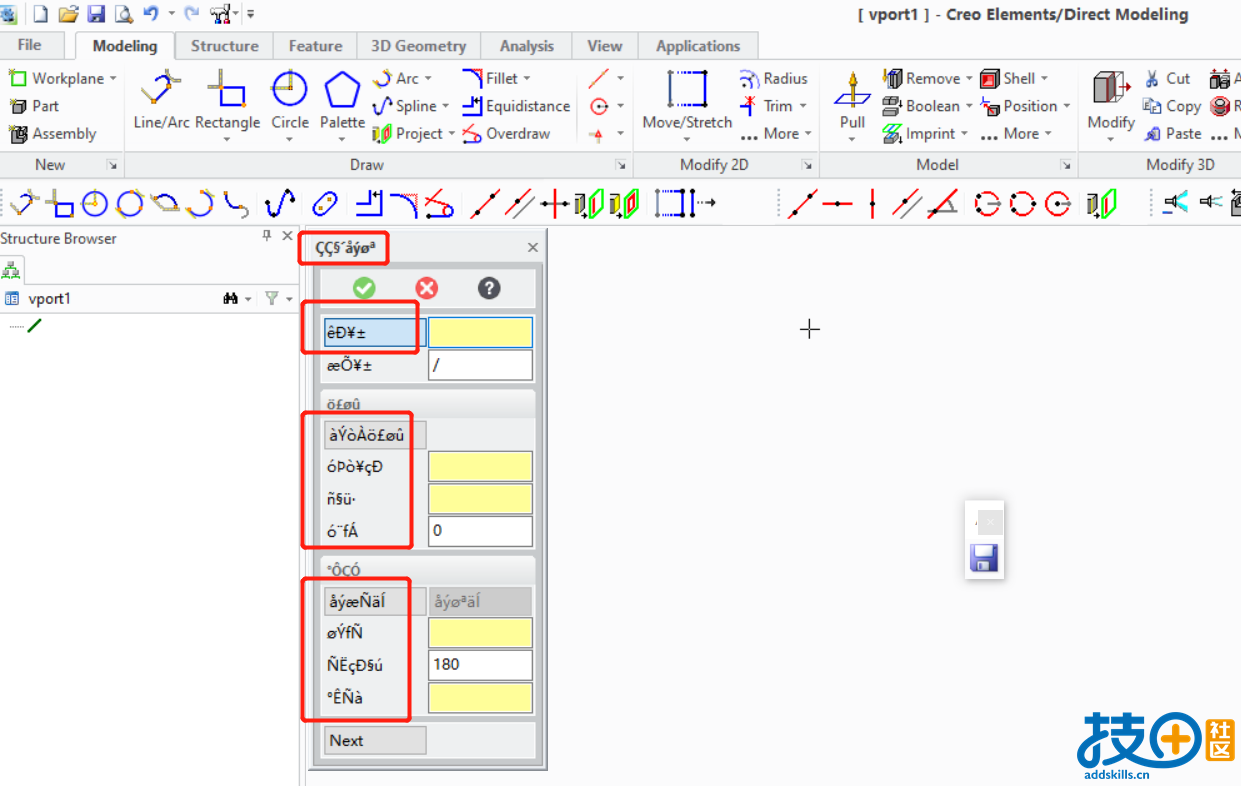The height and width of the screenshot is (786, 1241).
Task: Select the Line/Arc tool in the ribbon
Action: pyautogui.click(x=162, y=101)
